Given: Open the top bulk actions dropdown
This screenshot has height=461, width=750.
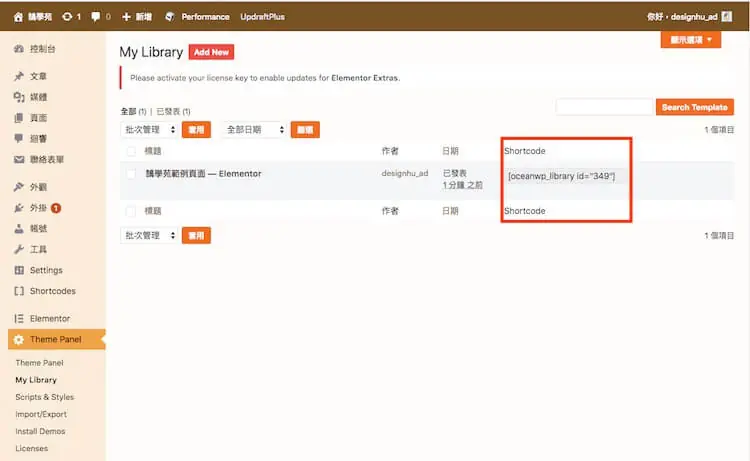Looking at the screenshot, I should [x=149, y=130].
